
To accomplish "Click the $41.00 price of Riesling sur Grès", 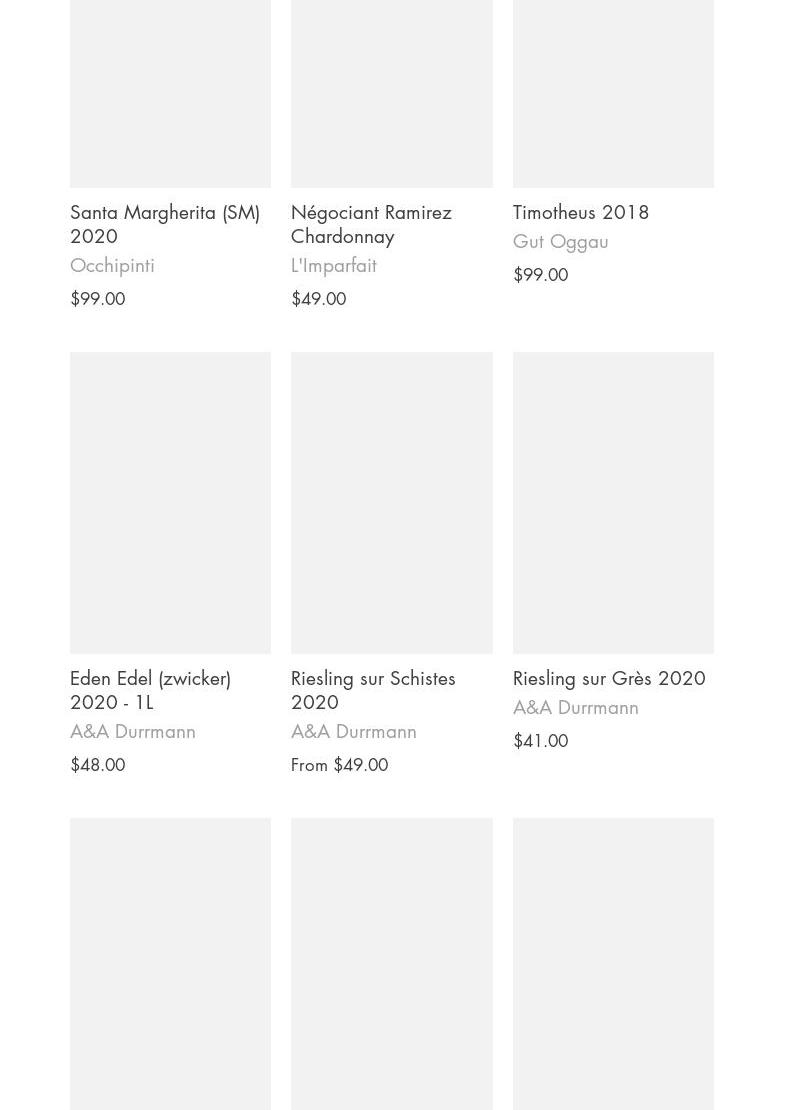I will coord(540,740).
